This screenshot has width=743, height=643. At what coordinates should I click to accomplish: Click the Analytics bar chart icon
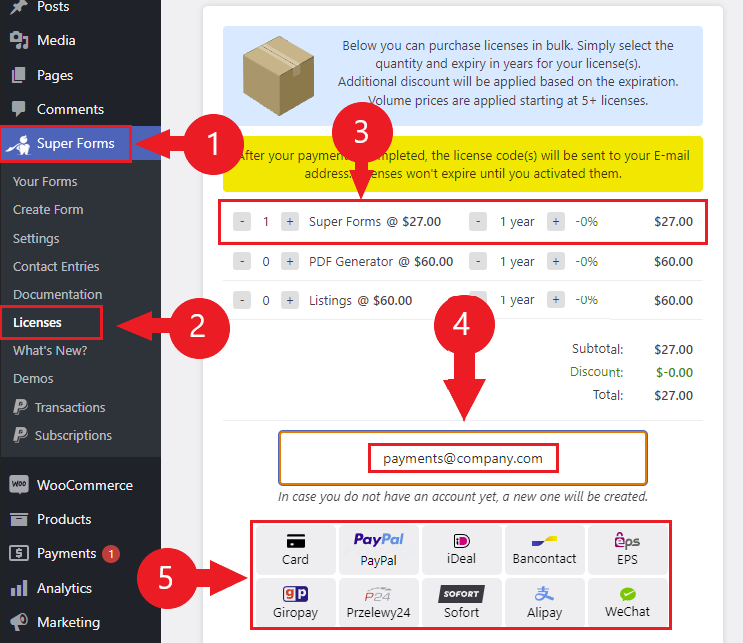(19, 588)
